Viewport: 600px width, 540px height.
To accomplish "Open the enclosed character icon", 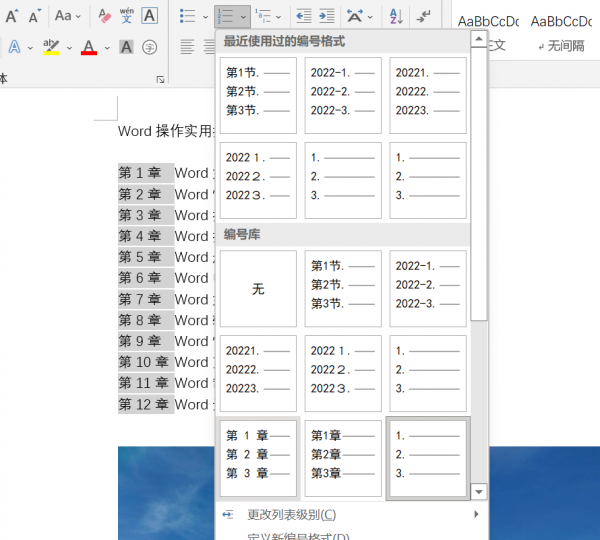I will 150,47.
